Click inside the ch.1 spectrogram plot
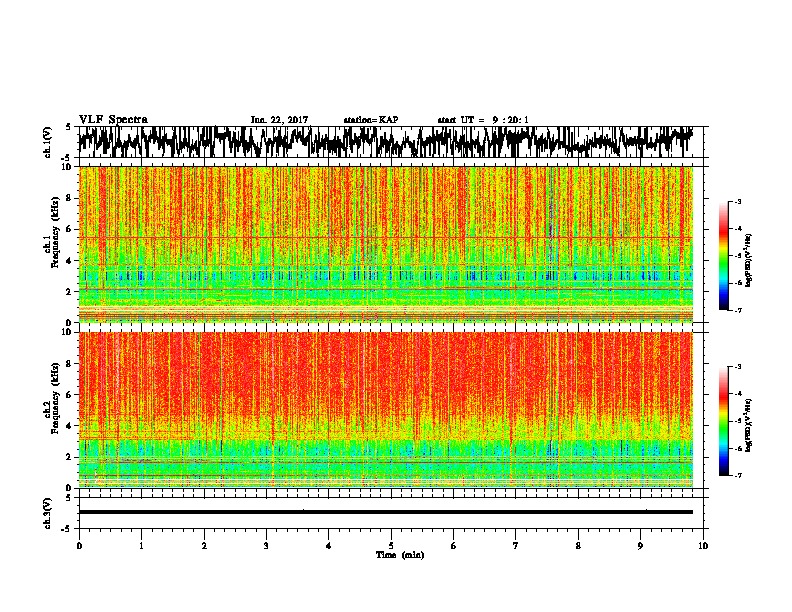This screenshot has height=612, width=792. pos(385,244)
